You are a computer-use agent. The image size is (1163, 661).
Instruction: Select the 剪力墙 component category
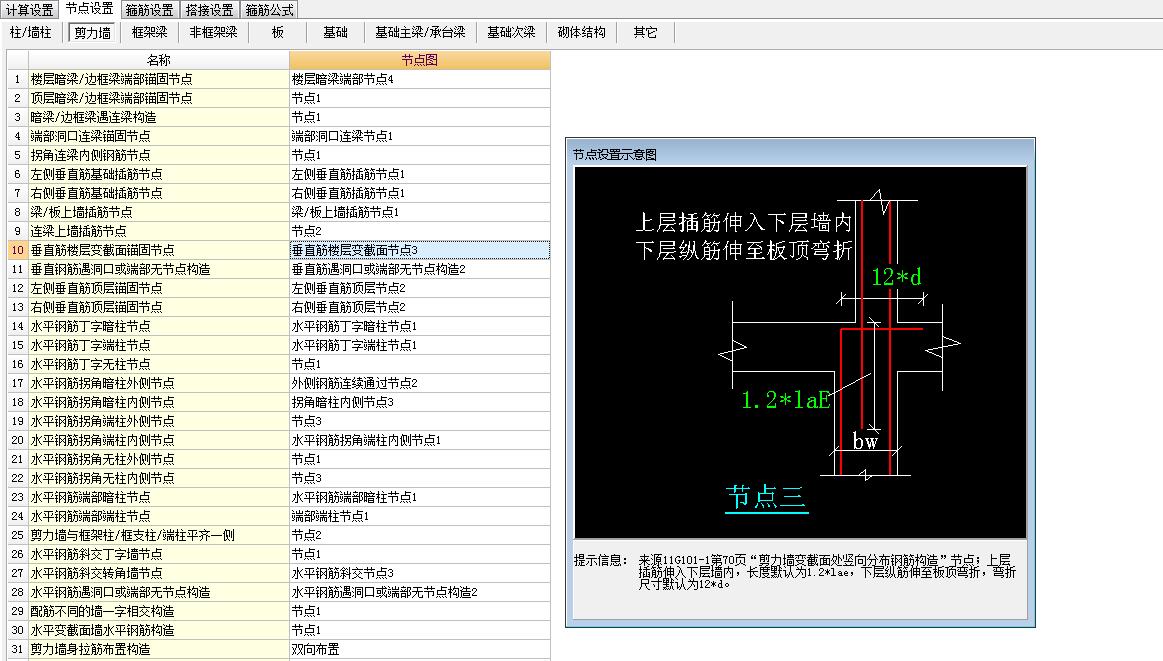point(93,33)
